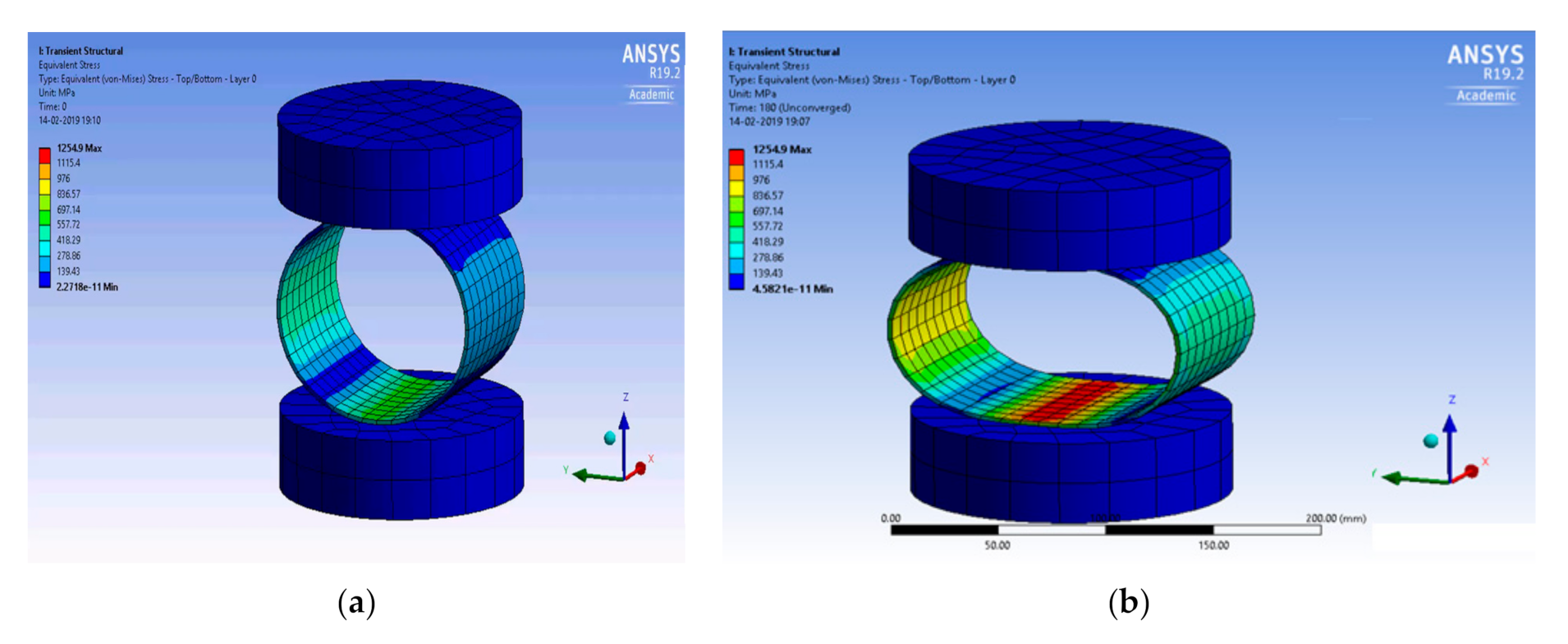Click the '1254.9 Max' legend label in panel (b)
The height and width of the screenshot is (644, 1568).
[782, 149]
